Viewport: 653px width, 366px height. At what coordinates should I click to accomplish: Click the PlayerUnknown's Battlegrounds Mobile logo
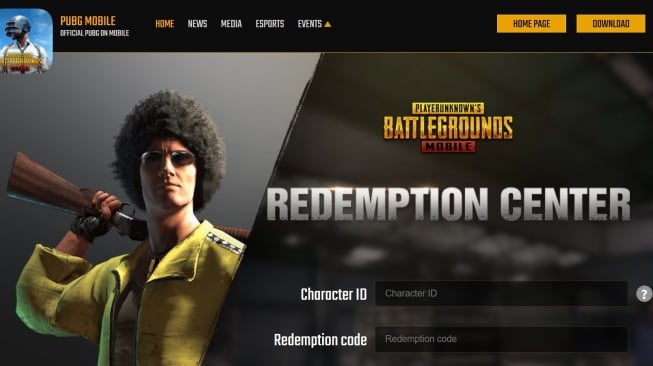[448, 127]
